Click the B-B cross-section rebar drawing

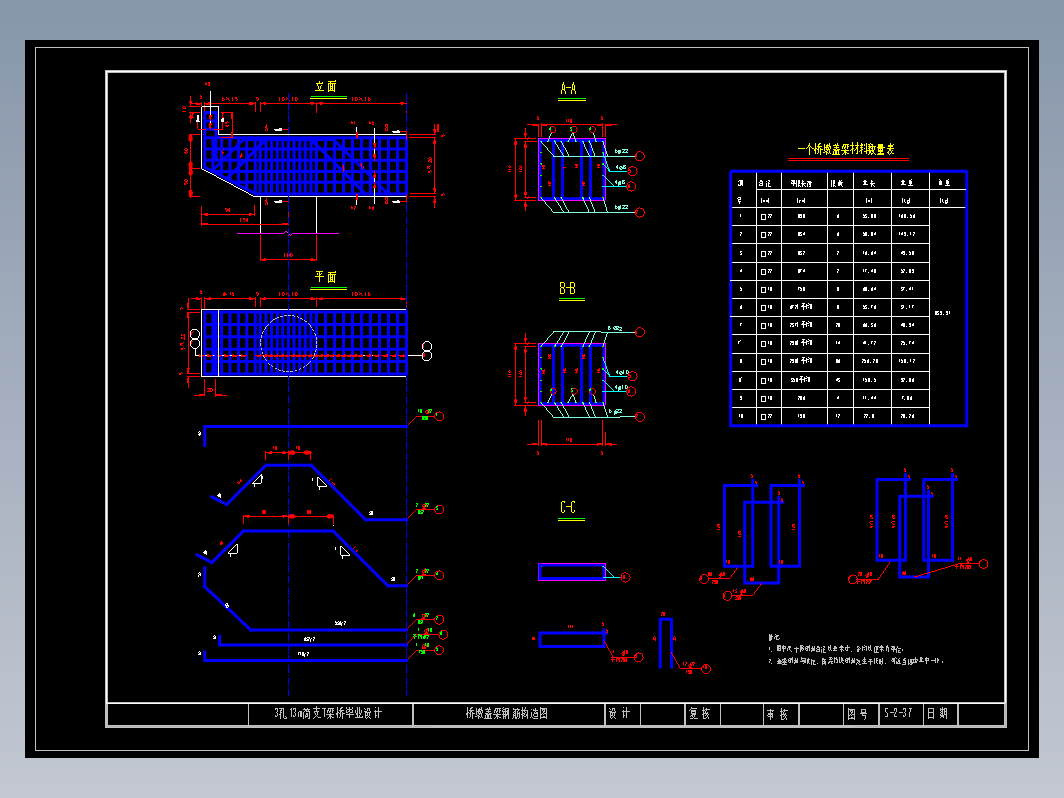pyautogui.click(x=571, y=375)
